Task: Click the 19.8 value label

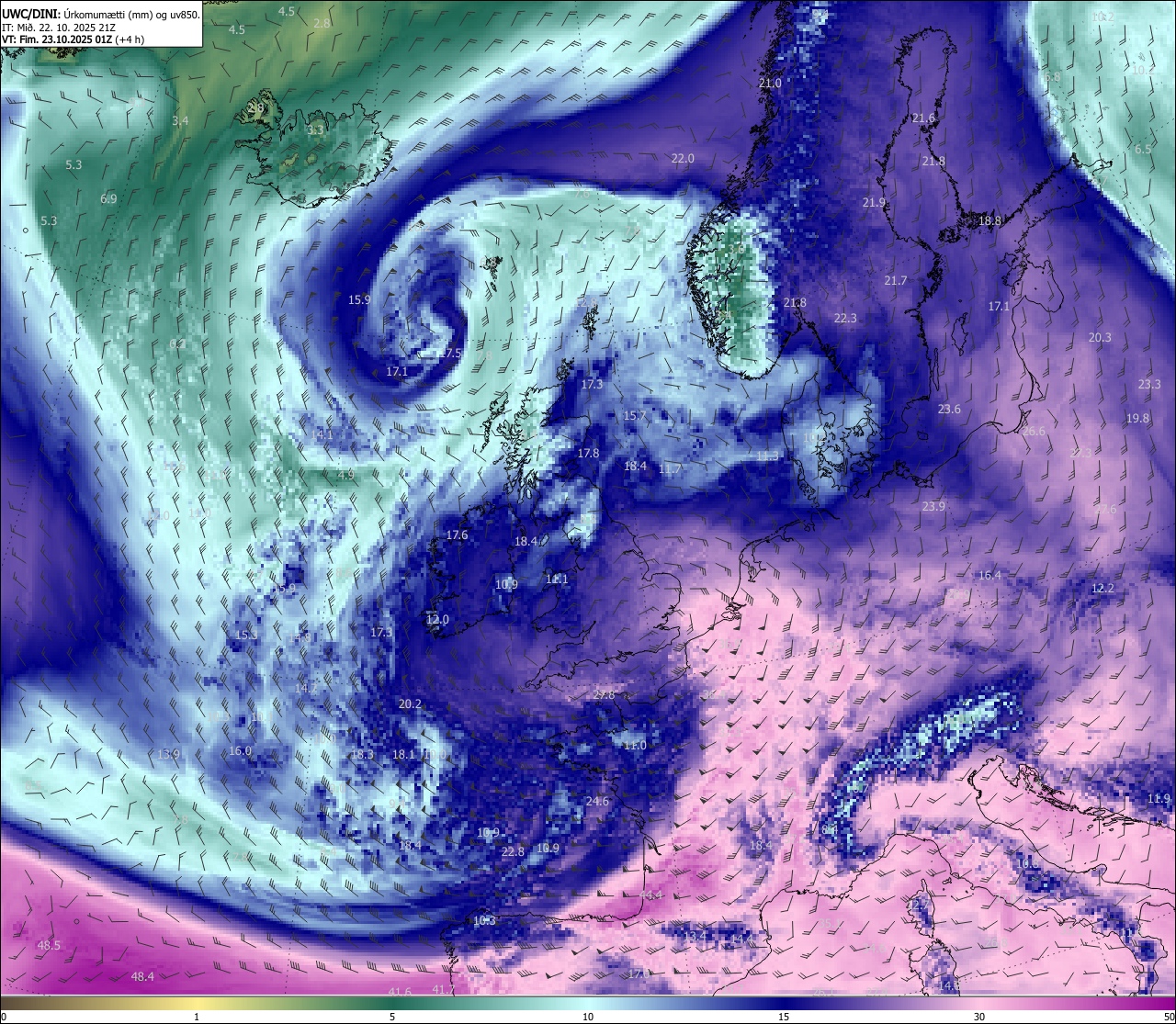Action: click(1137, 418)
